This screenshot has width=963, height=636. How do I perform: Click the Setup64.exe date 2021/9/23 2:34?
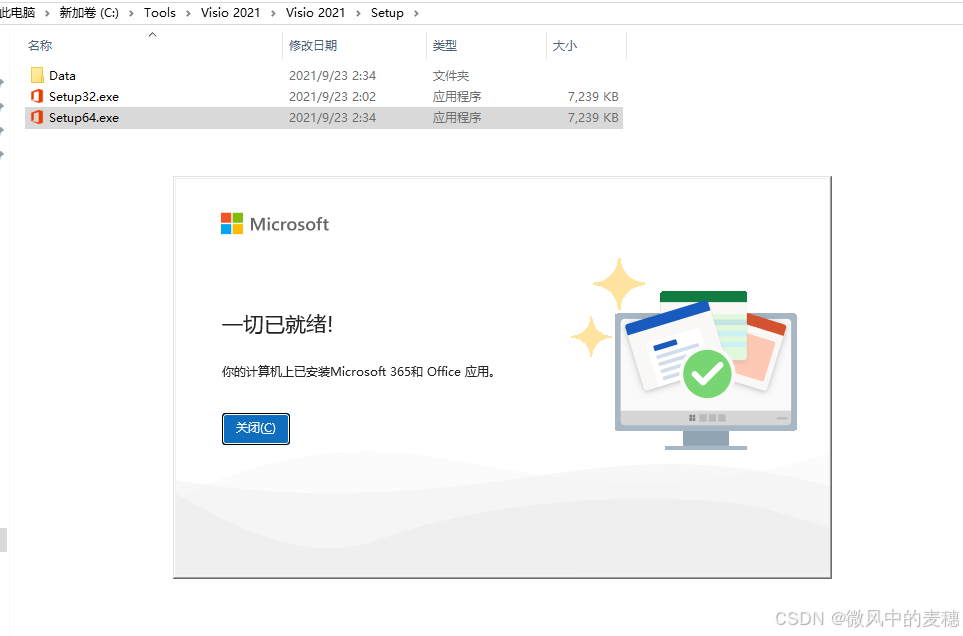(x=332, y=117)
